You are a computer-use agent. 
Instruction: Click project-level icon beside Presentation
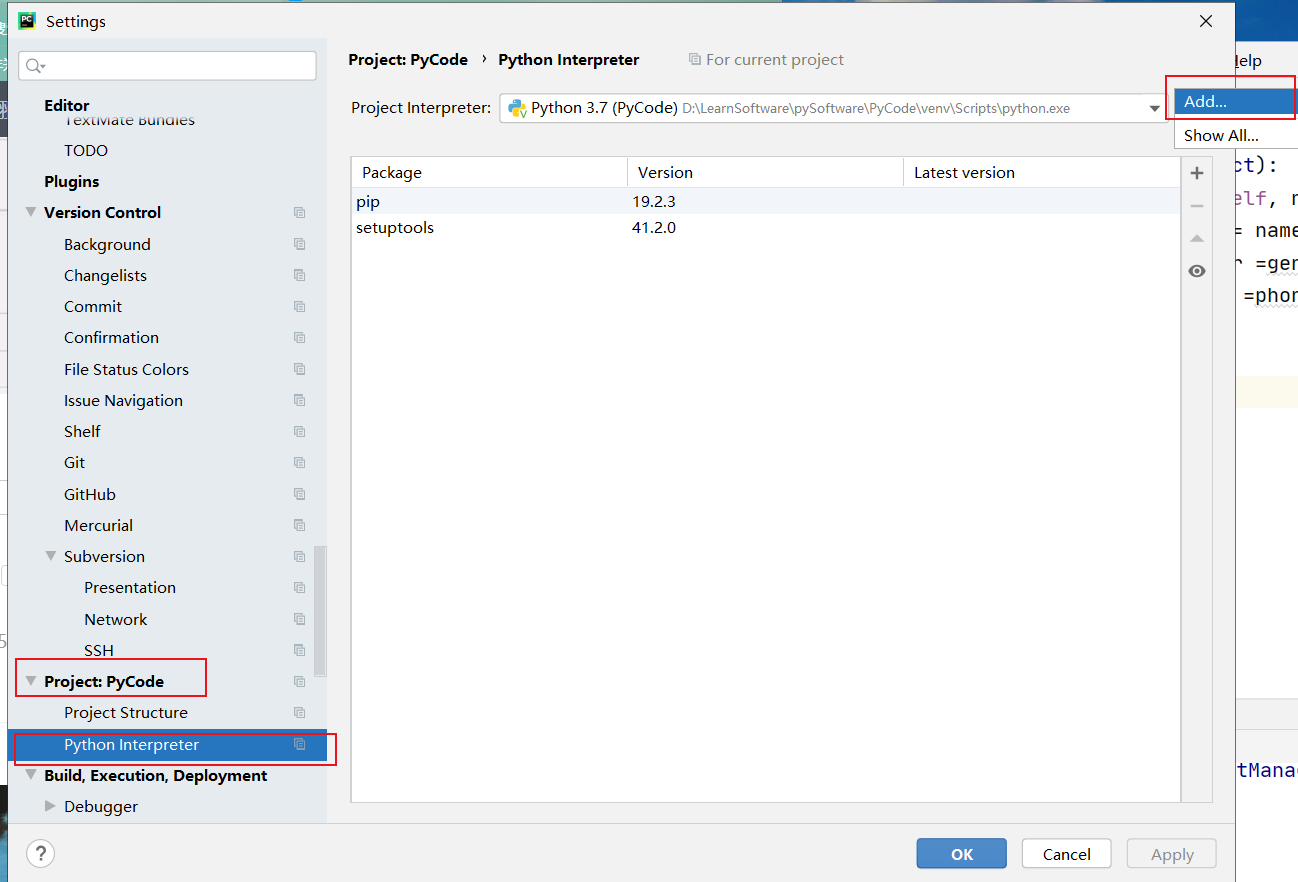point(299,587)
